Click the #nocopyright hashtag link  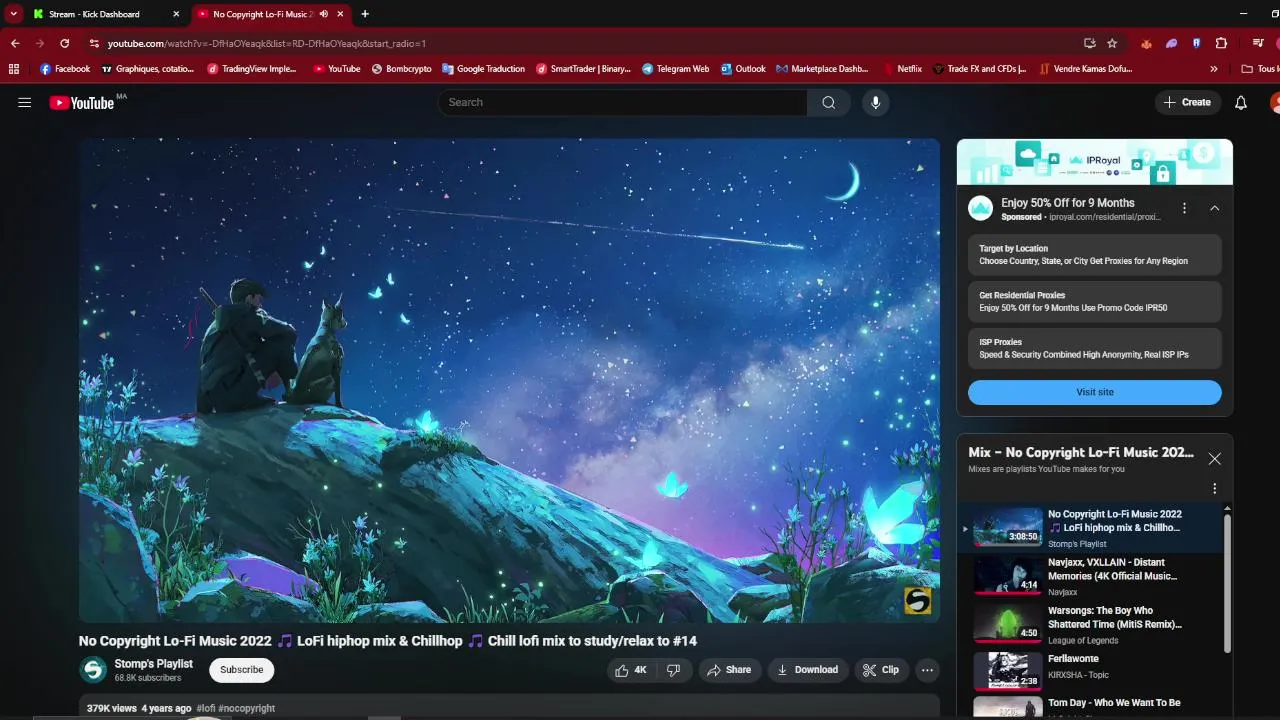point(246,708)
